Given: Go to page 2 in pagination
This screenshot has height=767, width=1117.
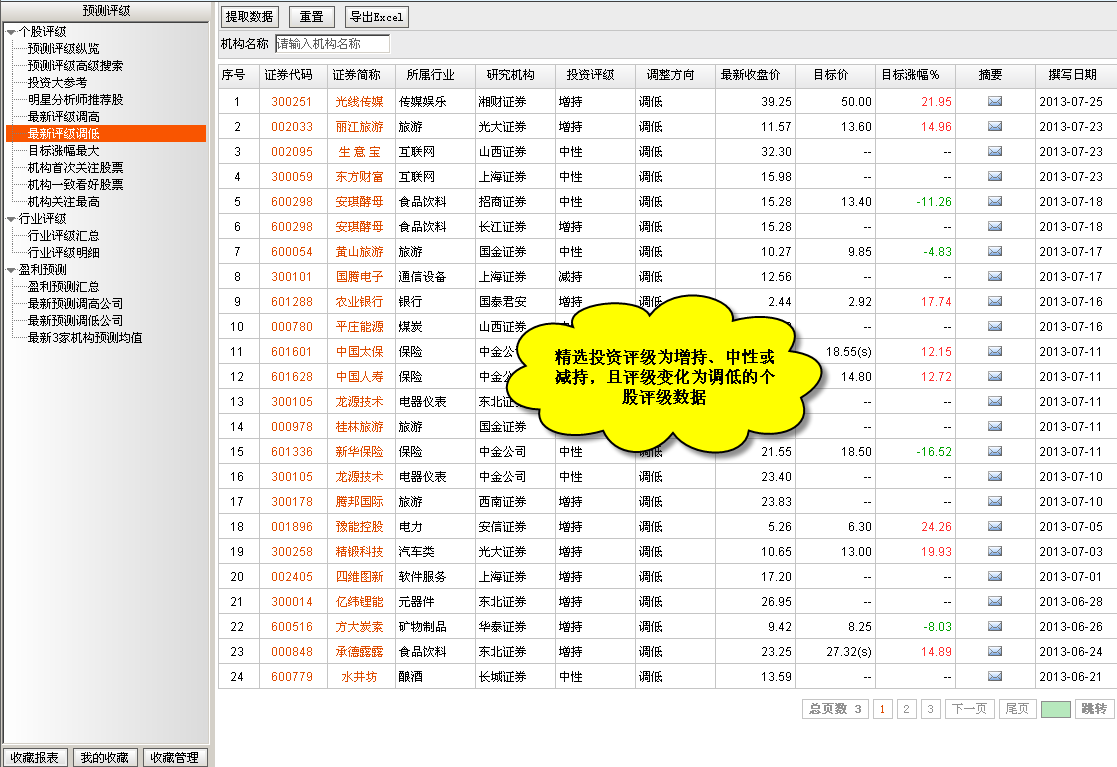Looking at the screenshot, I should tap(907, 709).
